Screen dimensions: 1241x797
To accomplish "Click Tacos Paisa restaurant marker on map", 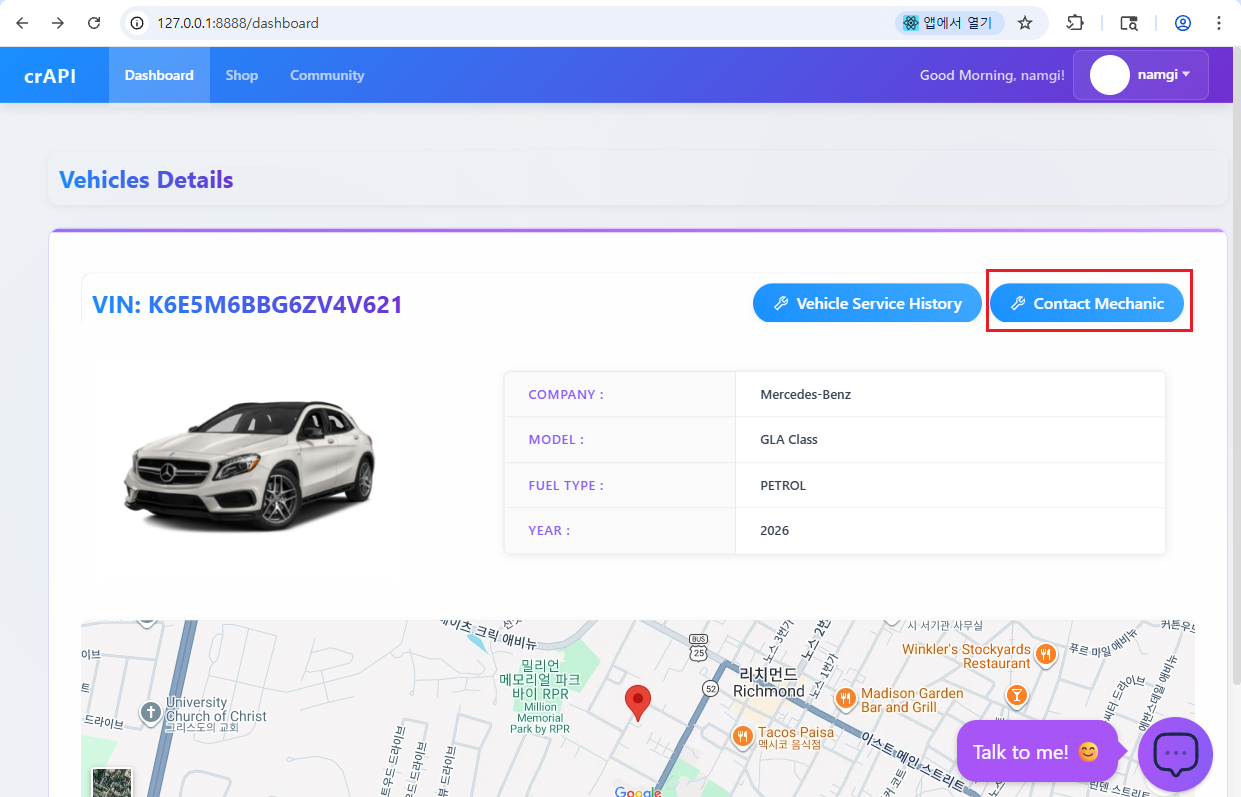I will 742,737.
